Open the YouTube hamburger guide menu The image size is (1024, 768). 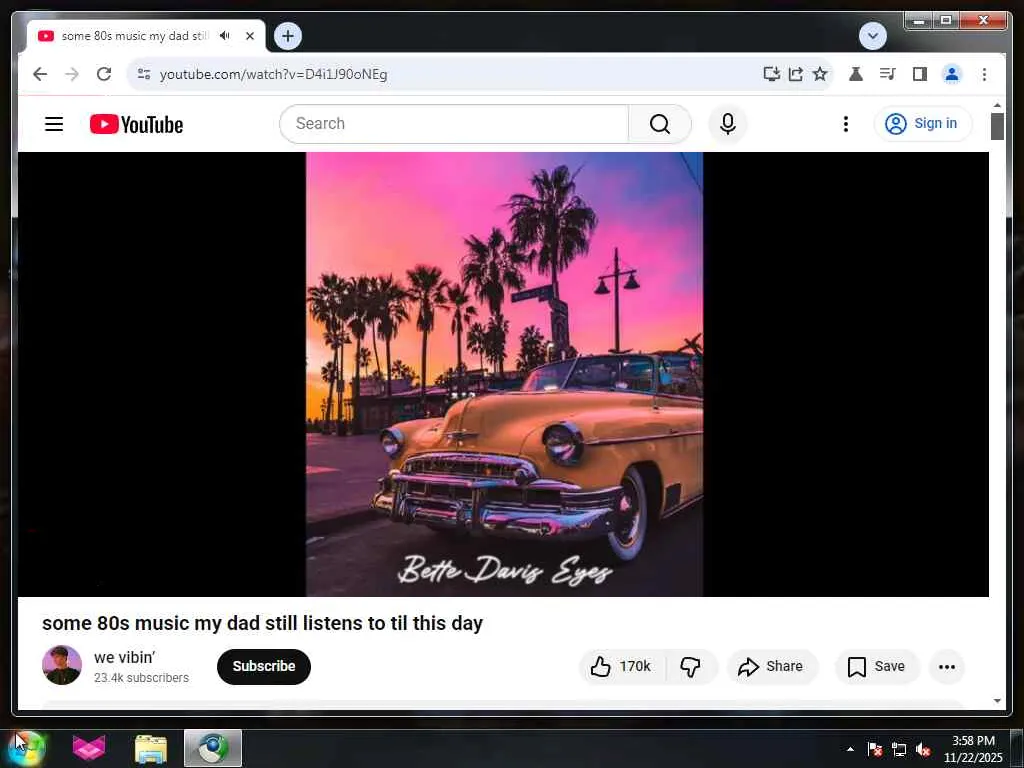click(54, 124)
